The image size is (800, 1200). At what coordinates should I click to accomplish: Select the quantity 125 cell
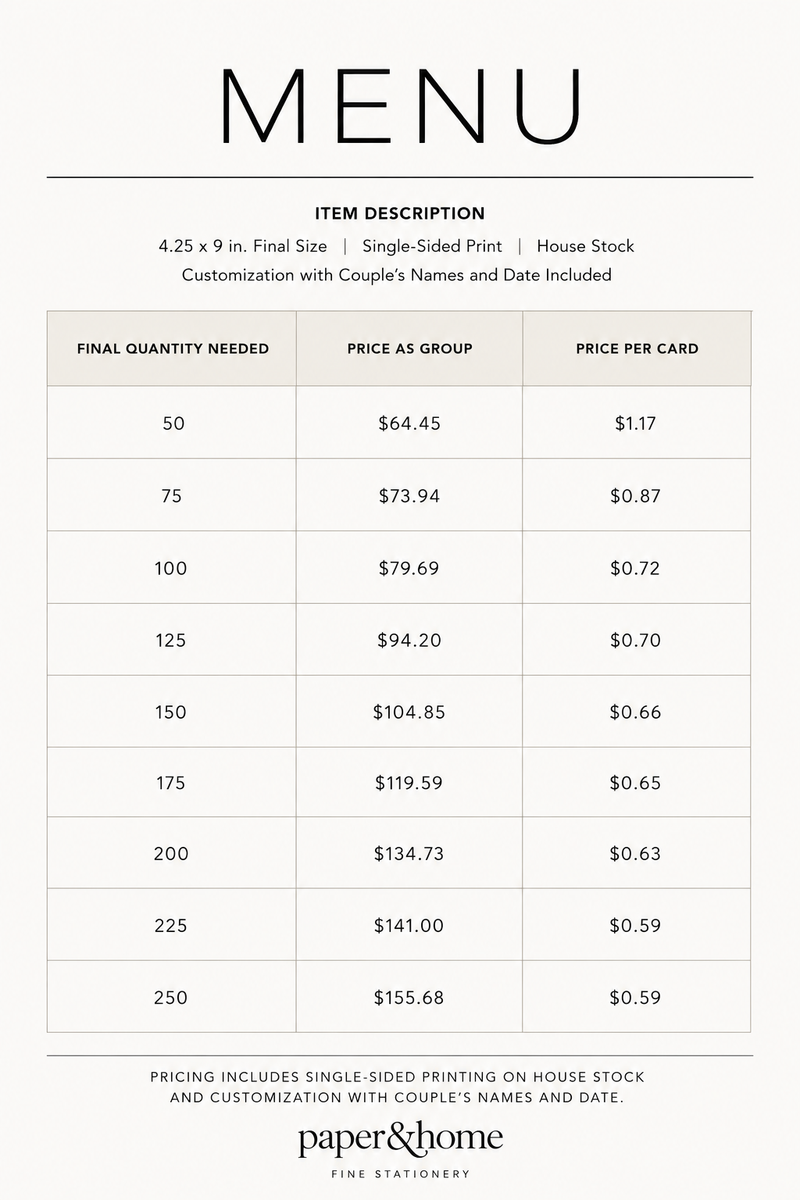[173, 640]
